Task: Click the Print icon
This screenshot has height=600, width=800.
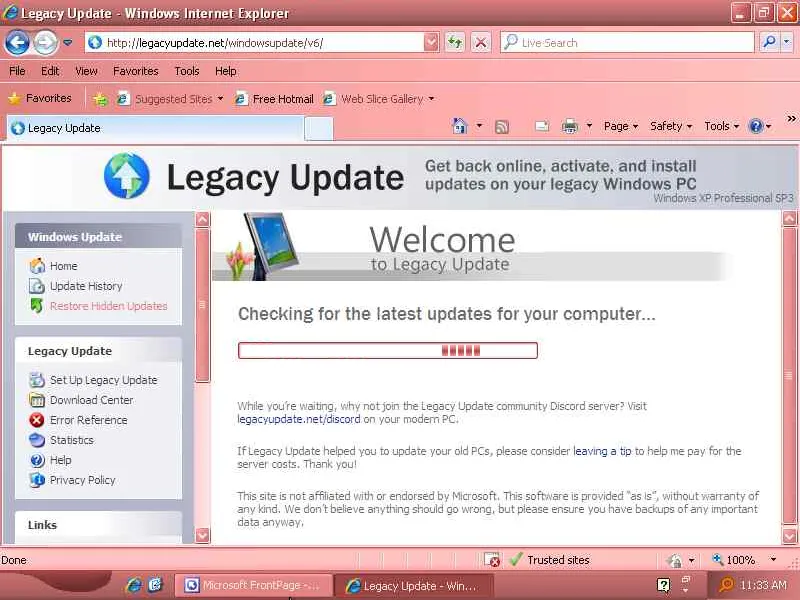Action: tap(569, 126)
